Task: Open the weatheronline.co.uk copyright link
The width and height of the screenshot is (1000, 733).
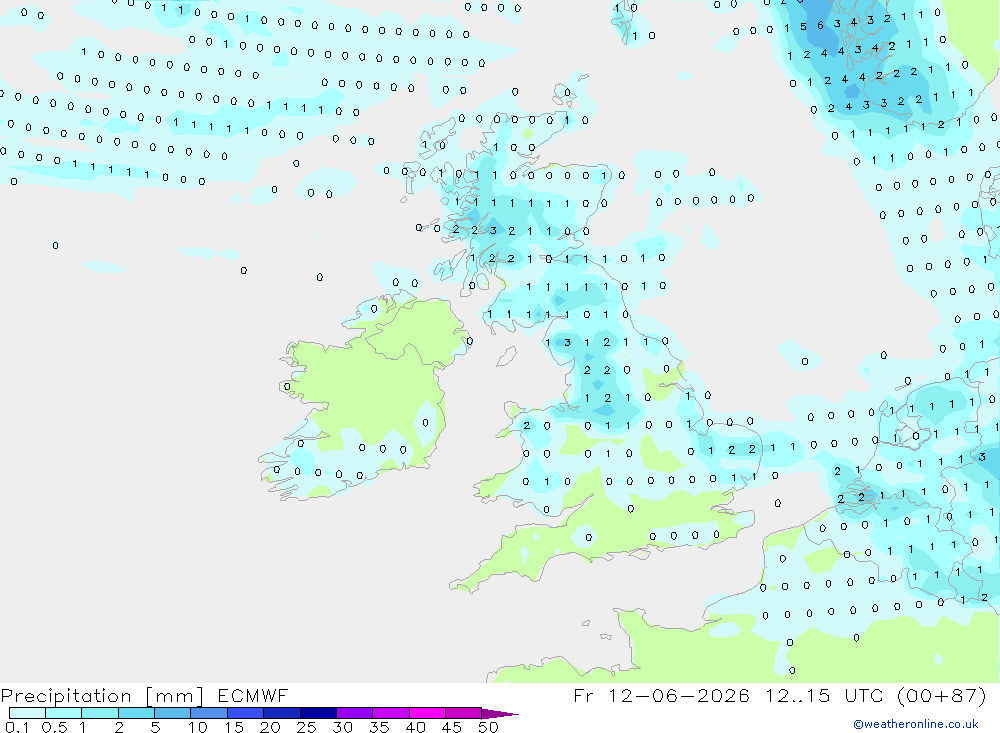Action: click(x=915, y=724)
